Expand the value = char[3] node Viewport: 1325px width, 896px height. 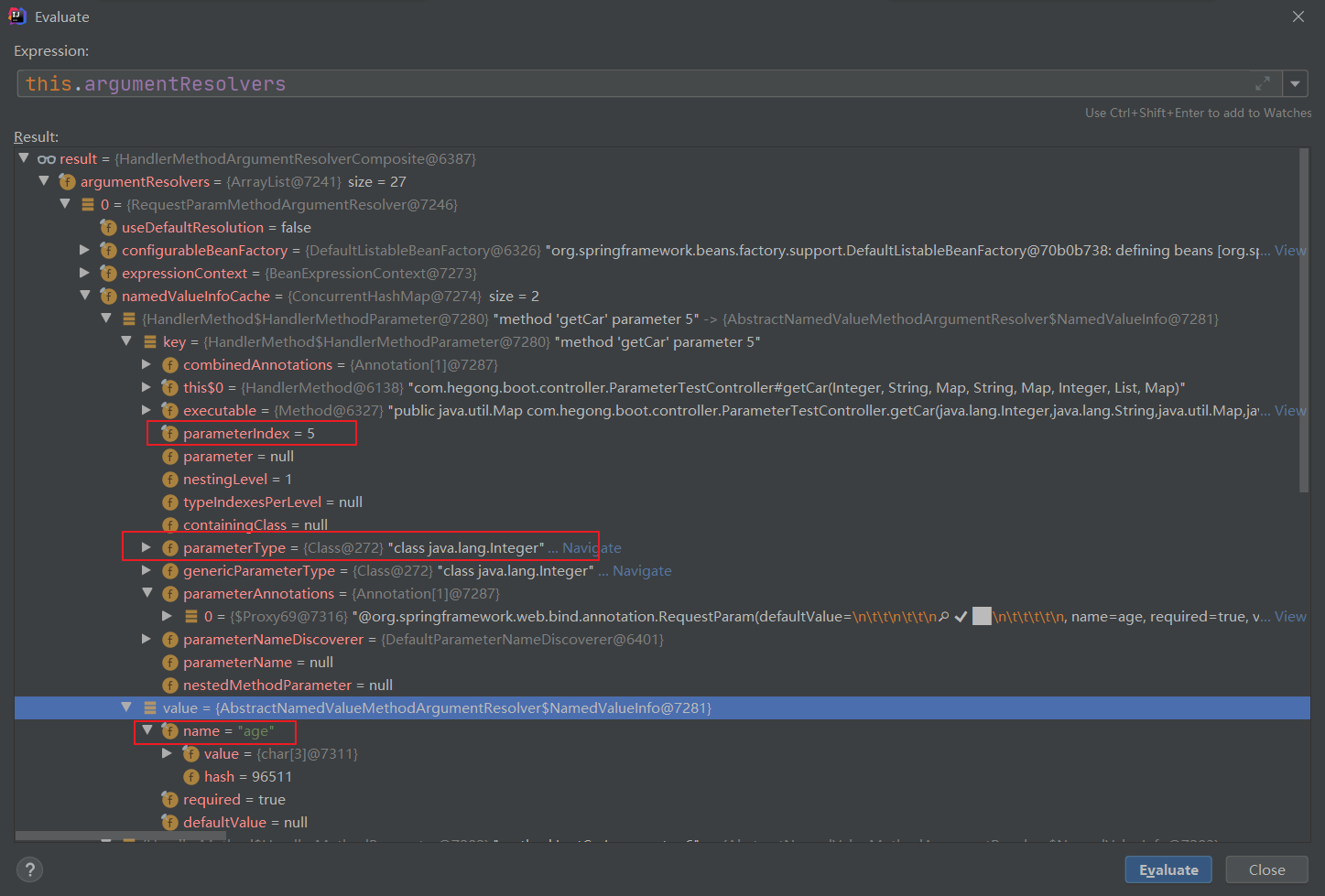click(x=168, y=753)
